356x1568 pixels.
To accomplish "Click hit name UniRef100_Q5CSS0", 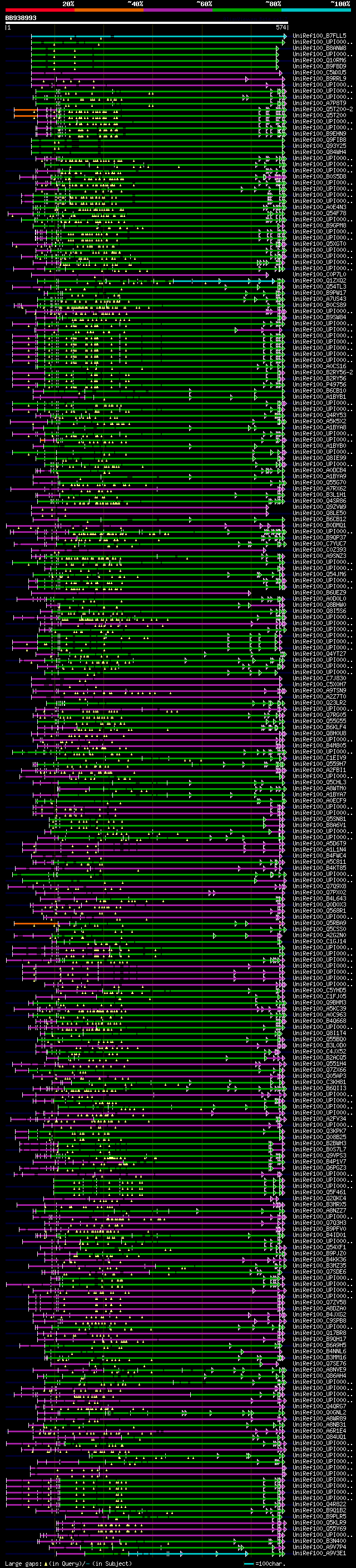I will [319, 929].
